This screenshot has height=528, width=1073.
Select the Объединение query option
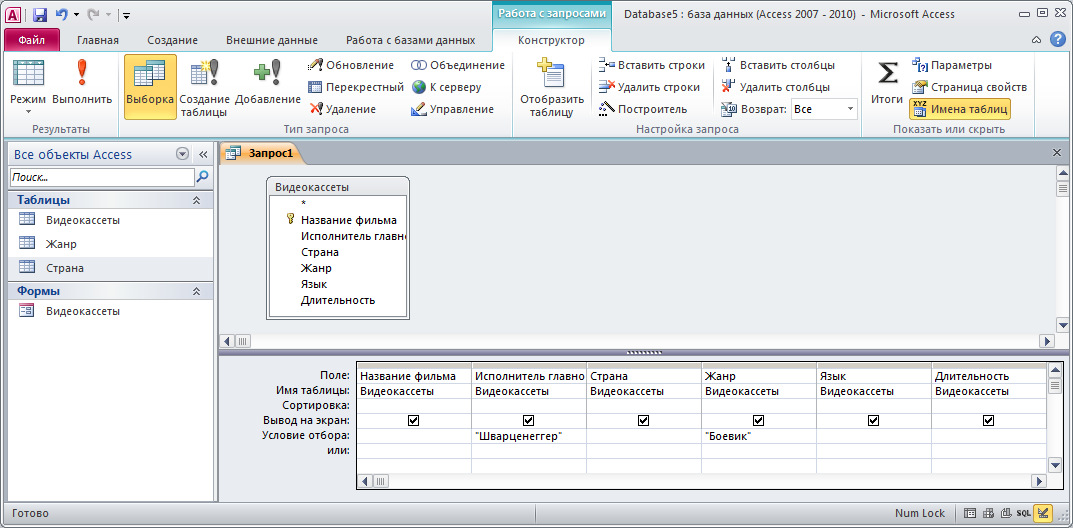pyautogui.click(x=458, y=66)
